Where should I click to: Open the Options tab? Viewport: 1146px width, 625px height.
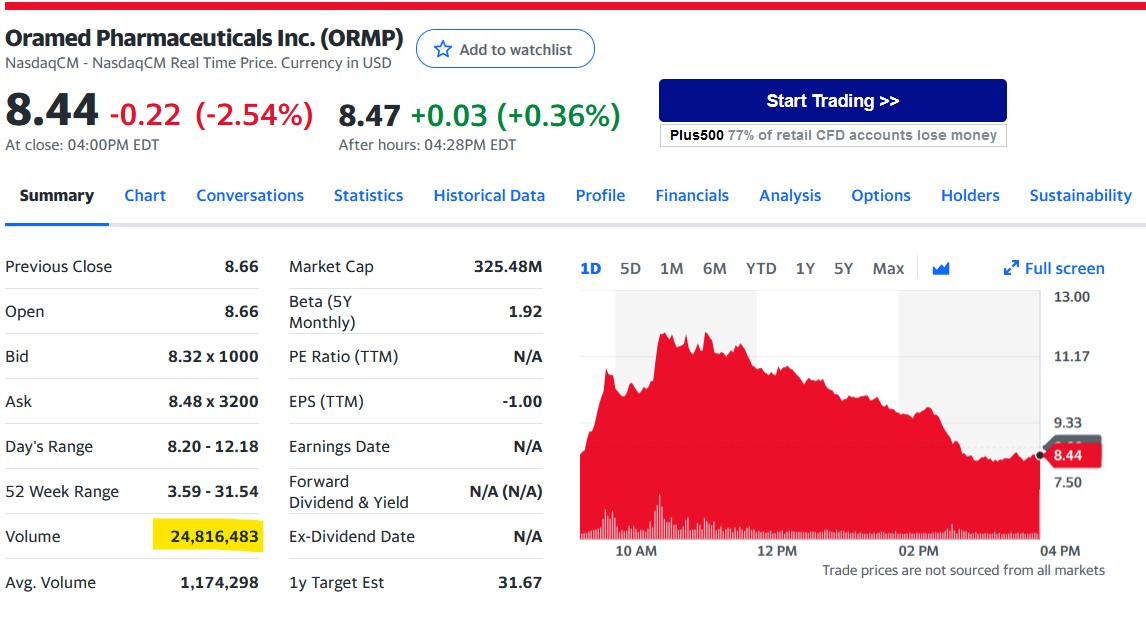tap(881, 195)
